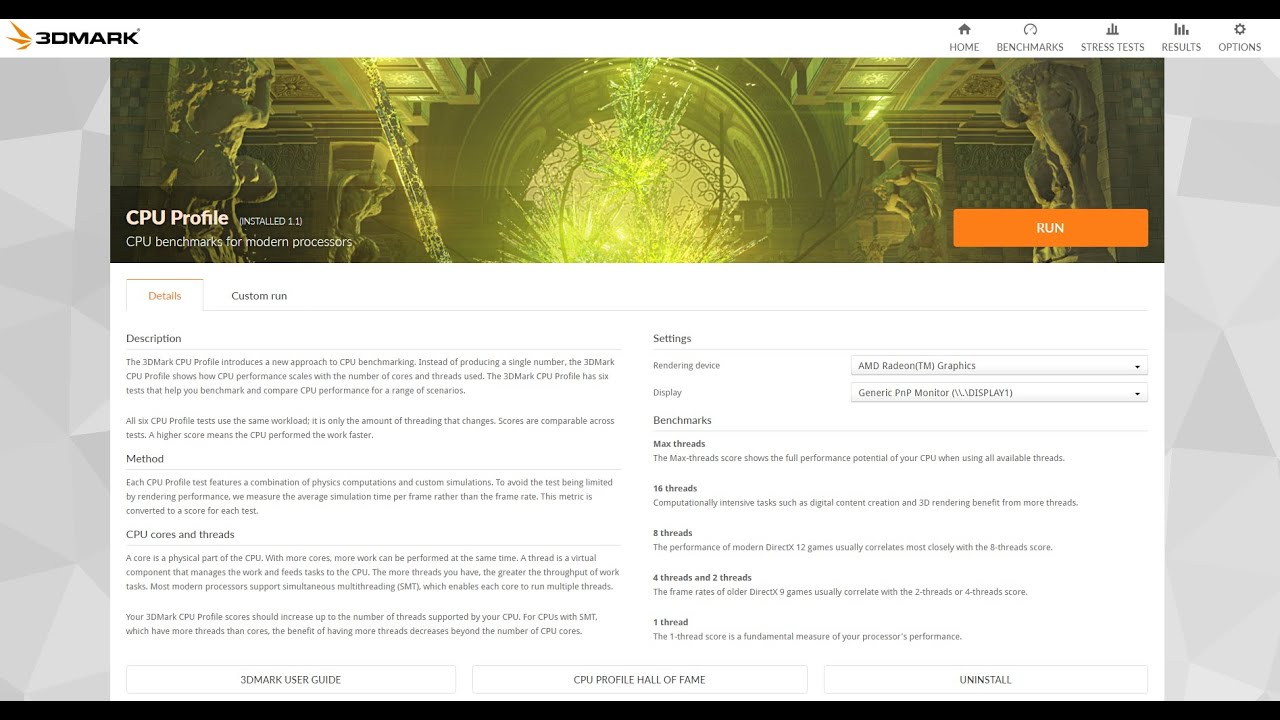Click the 3DMark logo
This screenshot has width=1280, height=720.
click(x=73, y=38)
